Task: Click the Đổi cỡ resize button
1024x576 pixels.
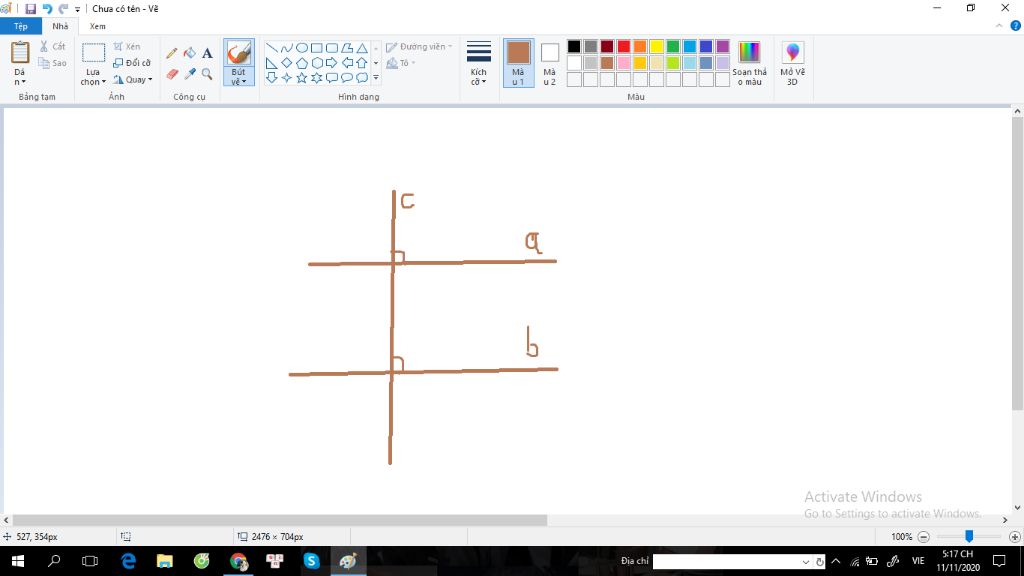Action: pos(132,63)
